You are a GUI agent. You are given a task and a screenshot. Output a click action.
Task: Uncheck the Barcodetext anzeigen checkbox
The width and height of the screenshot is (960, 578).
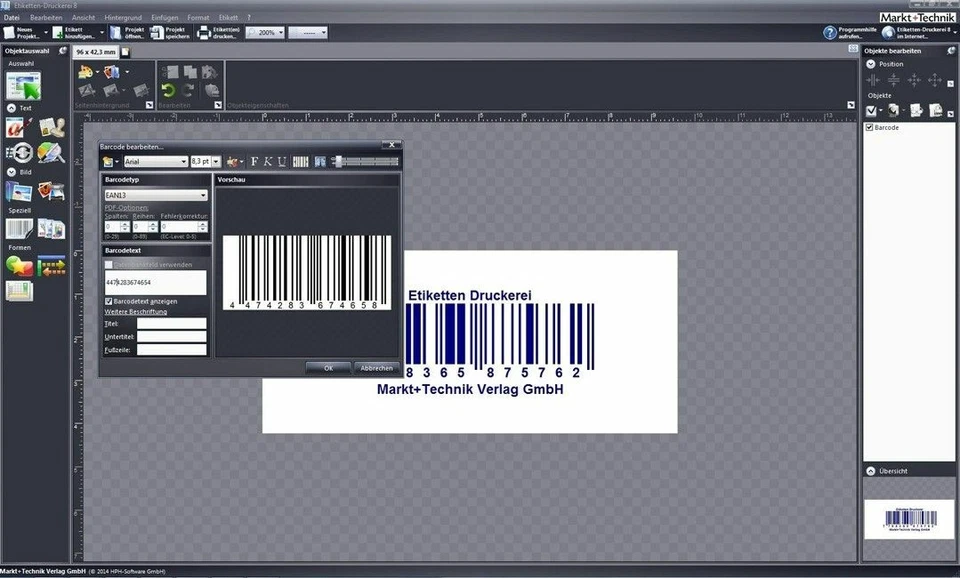tap(108, 300)
